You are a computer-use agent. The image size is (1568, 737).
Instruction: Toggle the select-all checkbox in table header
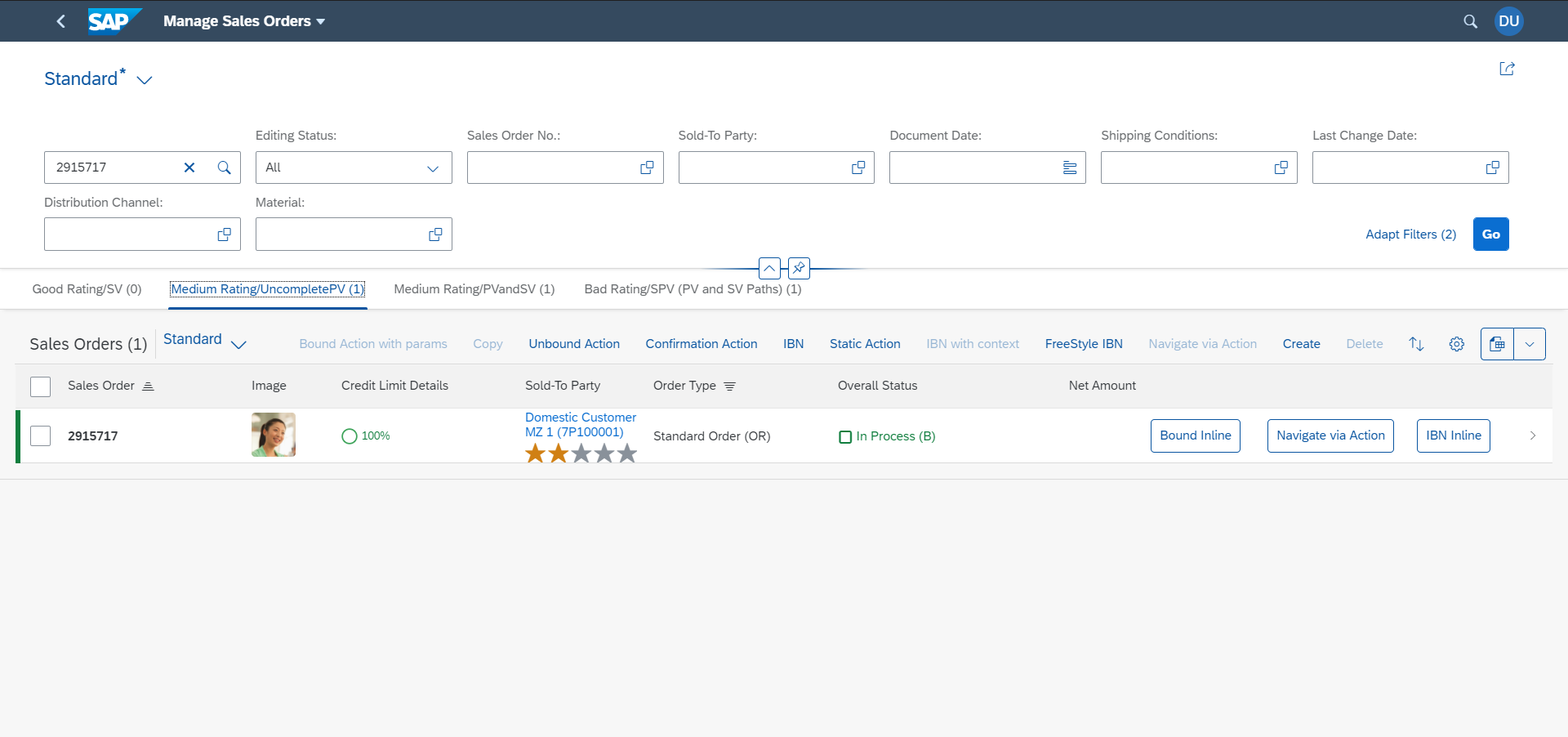tap(41, 386)
